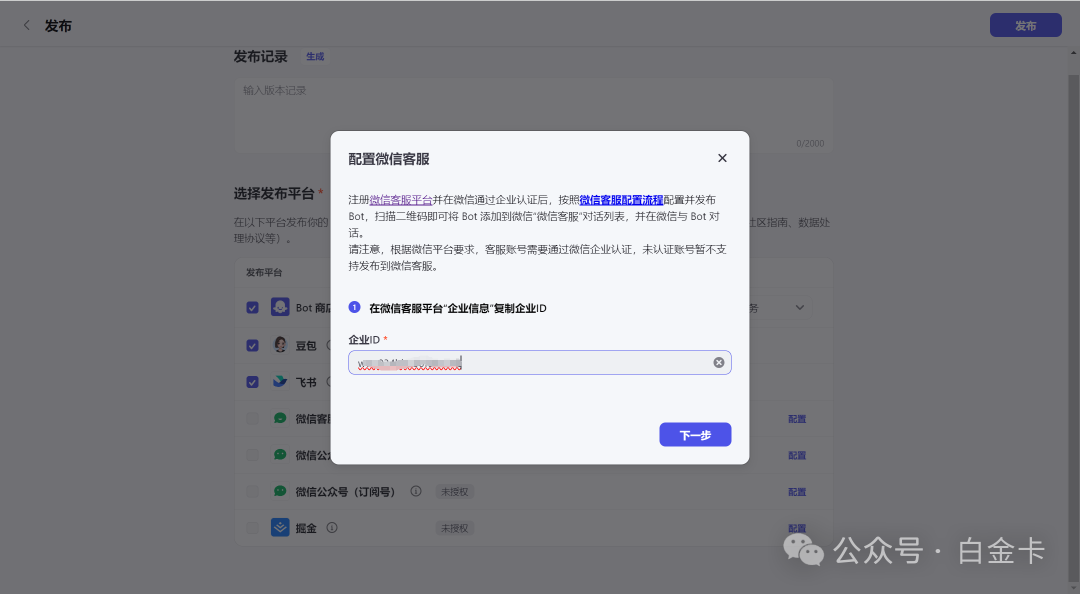Click the 微信公众号（订阅号） green icon

(280, 491)
